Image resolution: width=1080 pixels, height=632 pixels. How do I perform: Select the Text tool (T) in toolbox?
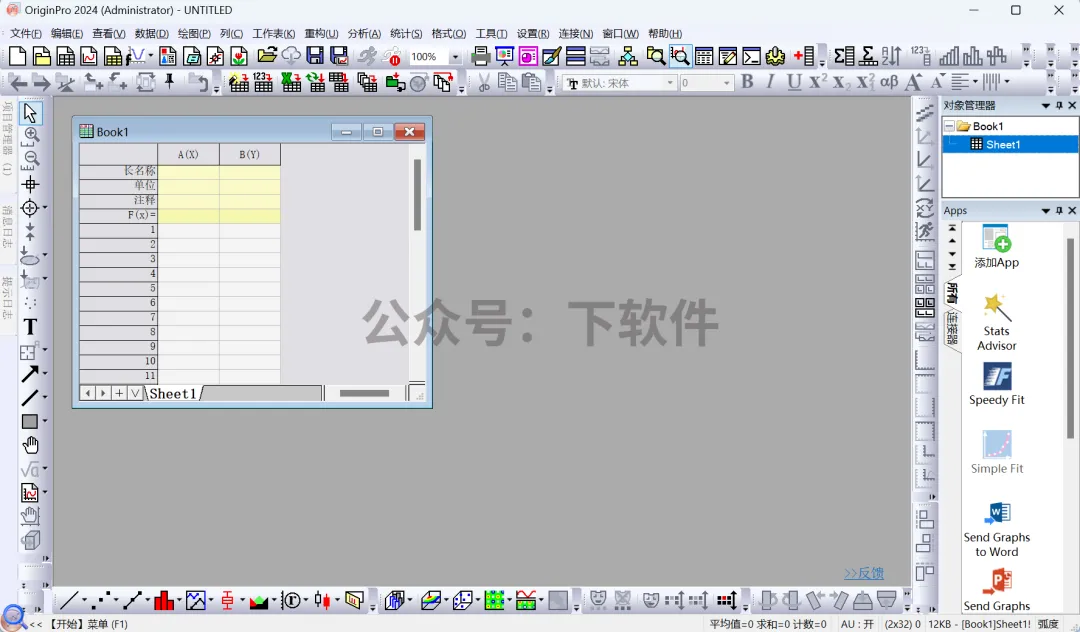(x=30, y=327)
